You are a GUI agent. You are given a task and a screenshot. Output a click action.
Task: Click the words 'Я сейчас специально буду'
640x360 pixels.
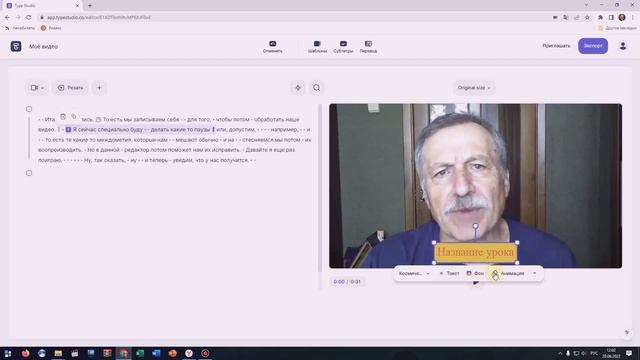coord(108,129)
